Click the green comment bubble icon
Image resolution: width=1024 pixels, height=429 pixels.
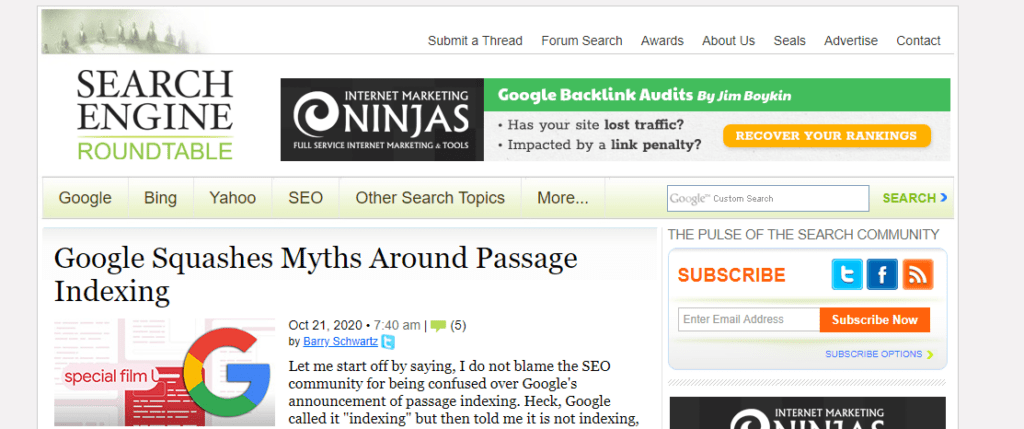click(438, 326)
